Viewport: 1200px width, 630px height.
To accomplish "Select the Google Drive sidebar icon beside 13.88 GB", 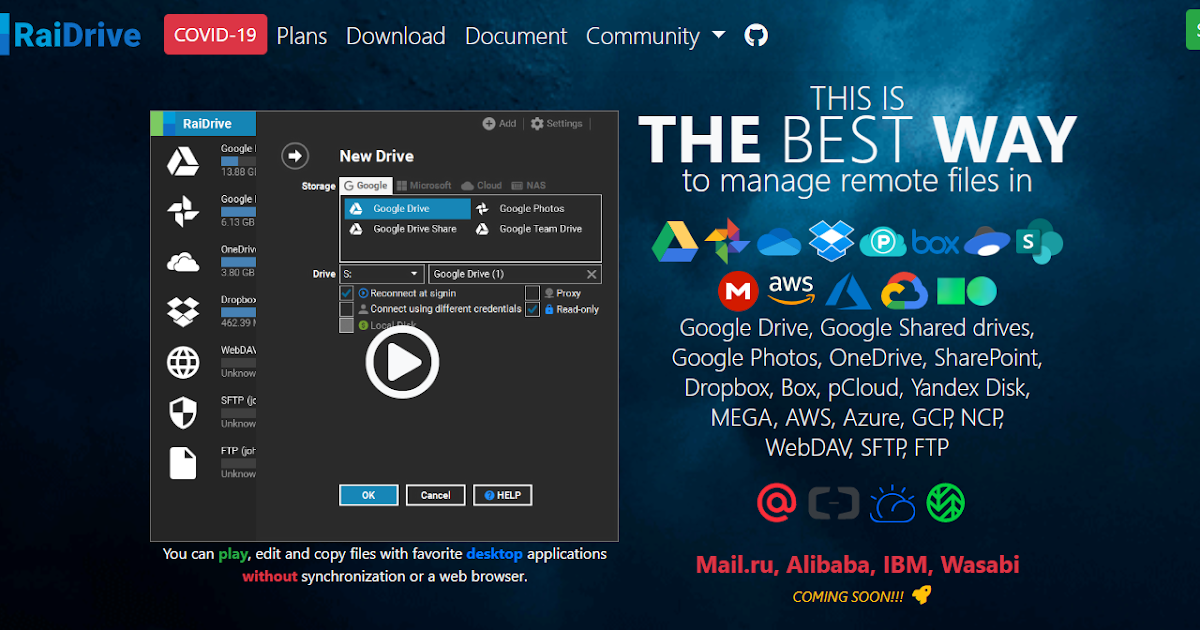I will (183, 160).
